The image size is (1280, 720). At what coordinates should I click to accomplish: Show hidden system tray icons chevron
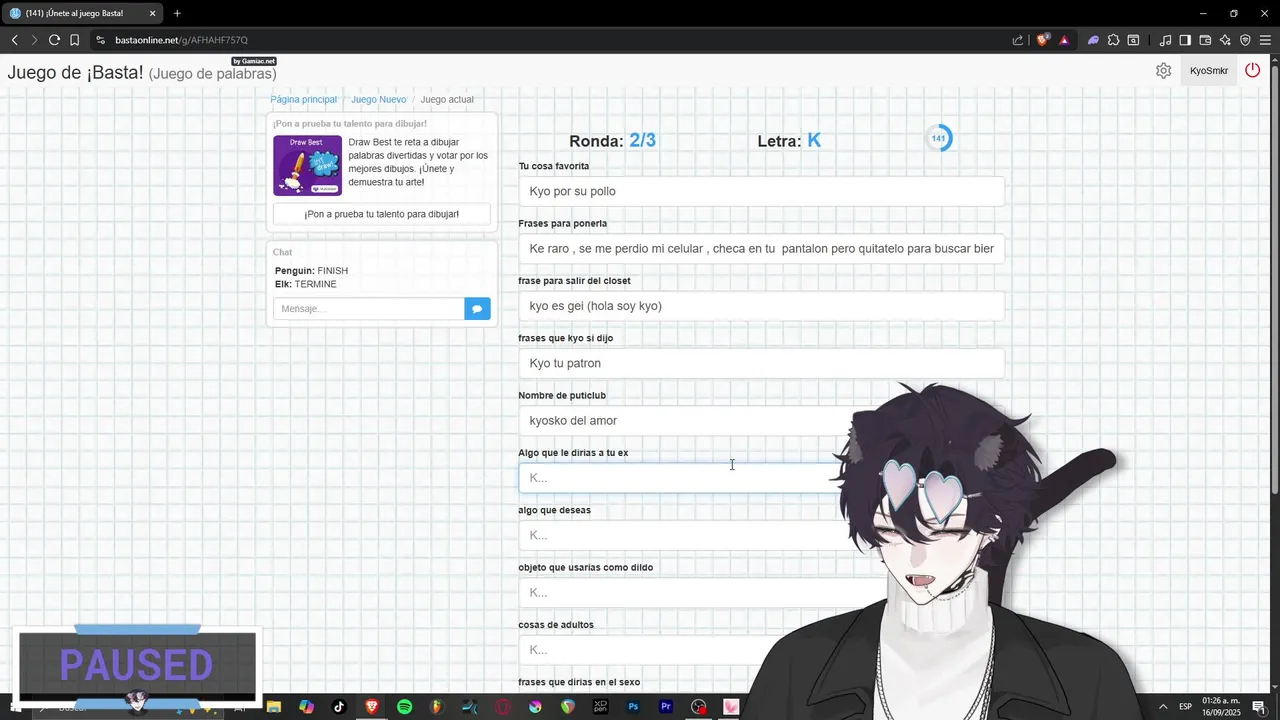click(x=1162, y=706)
